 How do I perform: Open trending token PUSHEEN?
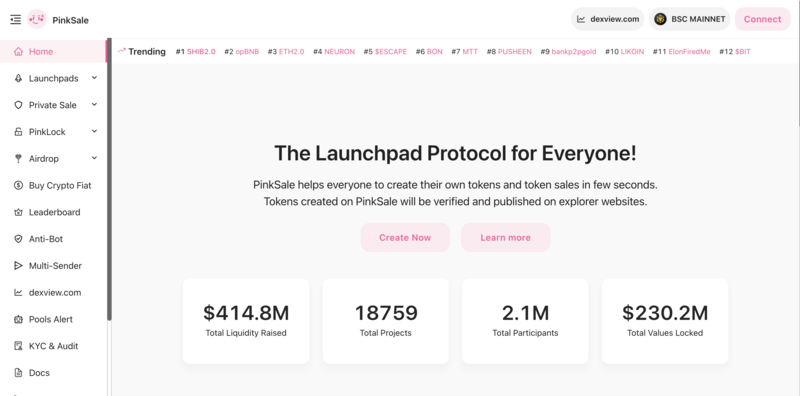[515, 52]
